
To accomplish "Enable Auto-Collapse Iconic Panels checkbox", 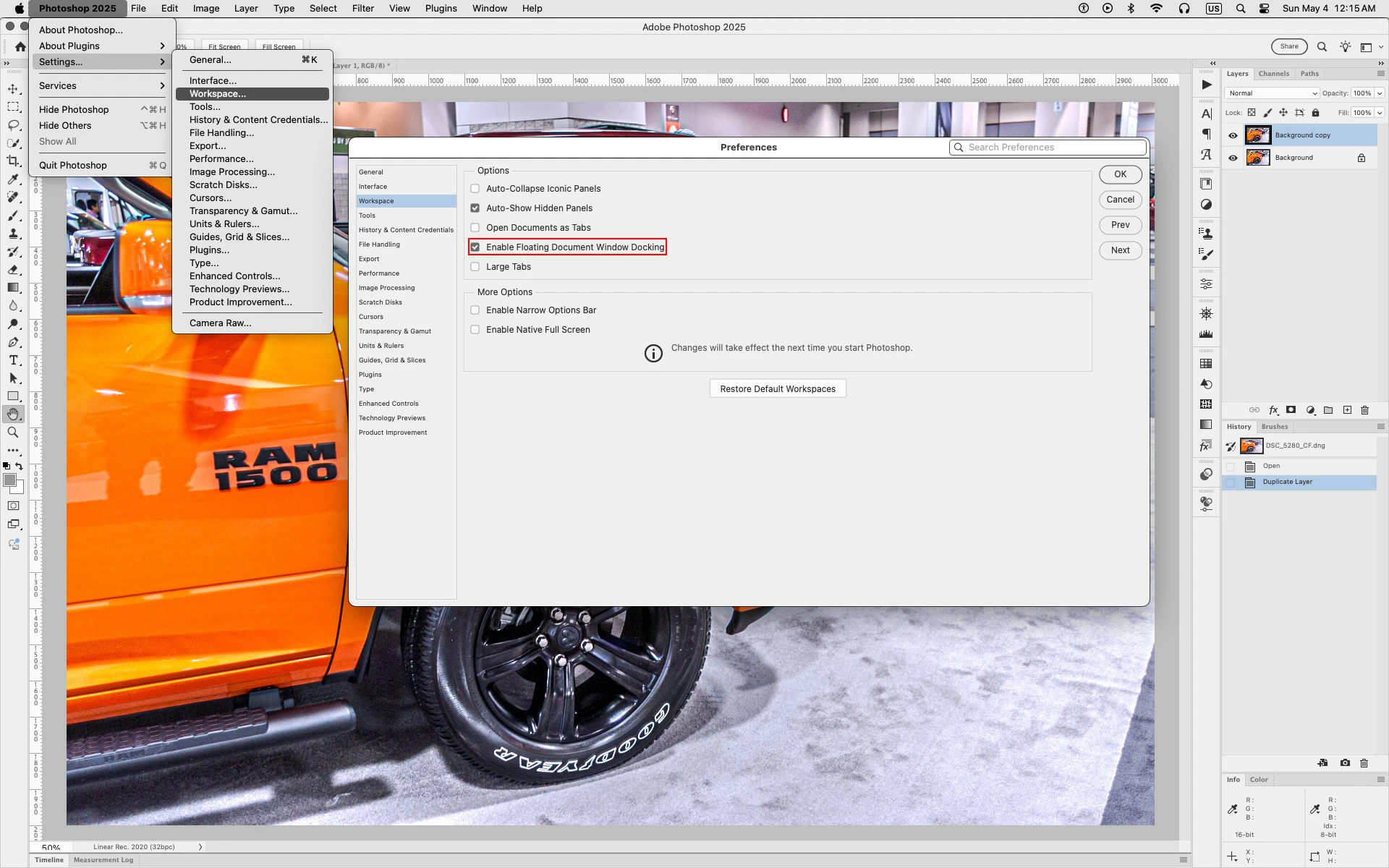I will point(475,189).
